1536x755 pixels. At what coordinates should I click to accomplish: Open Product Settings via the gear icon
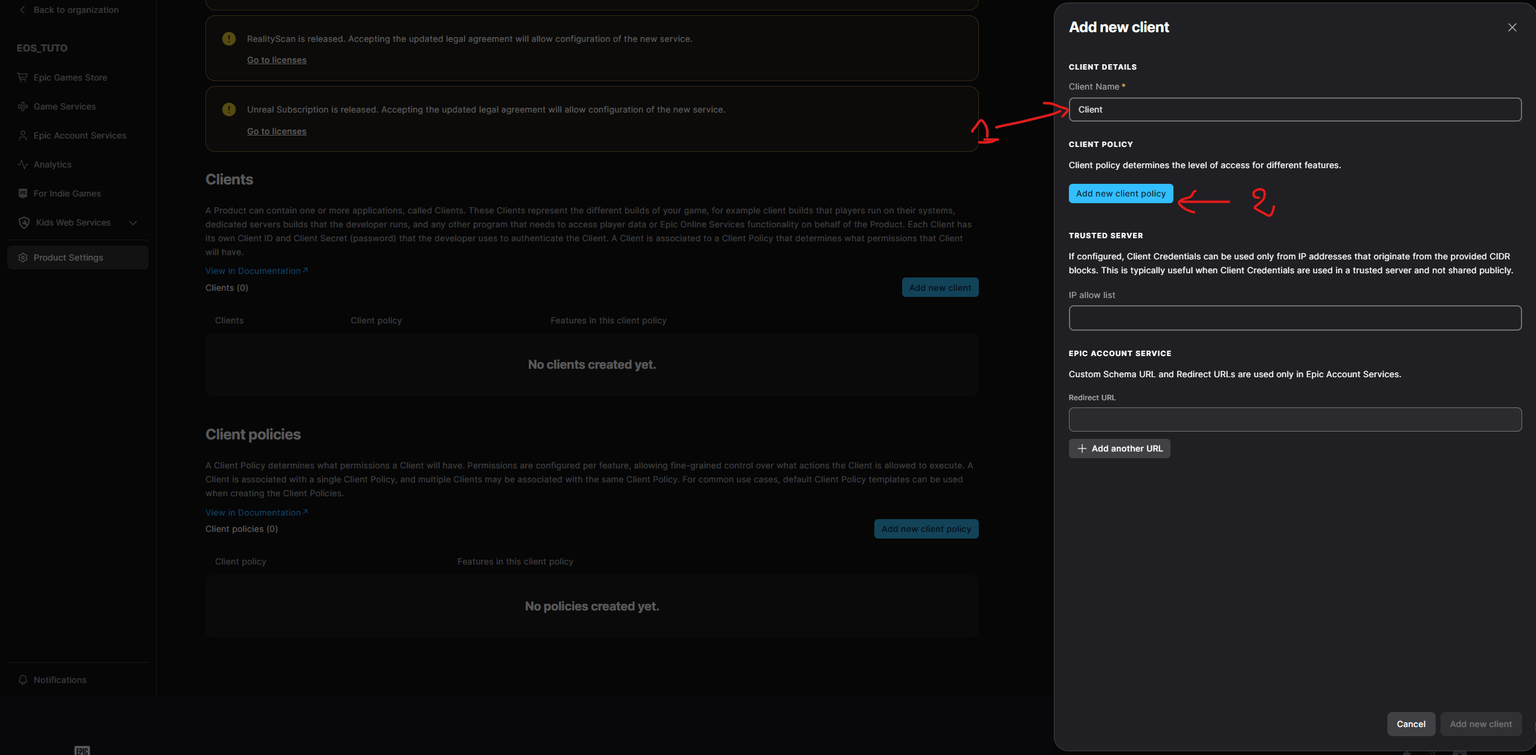pos(22,257)
